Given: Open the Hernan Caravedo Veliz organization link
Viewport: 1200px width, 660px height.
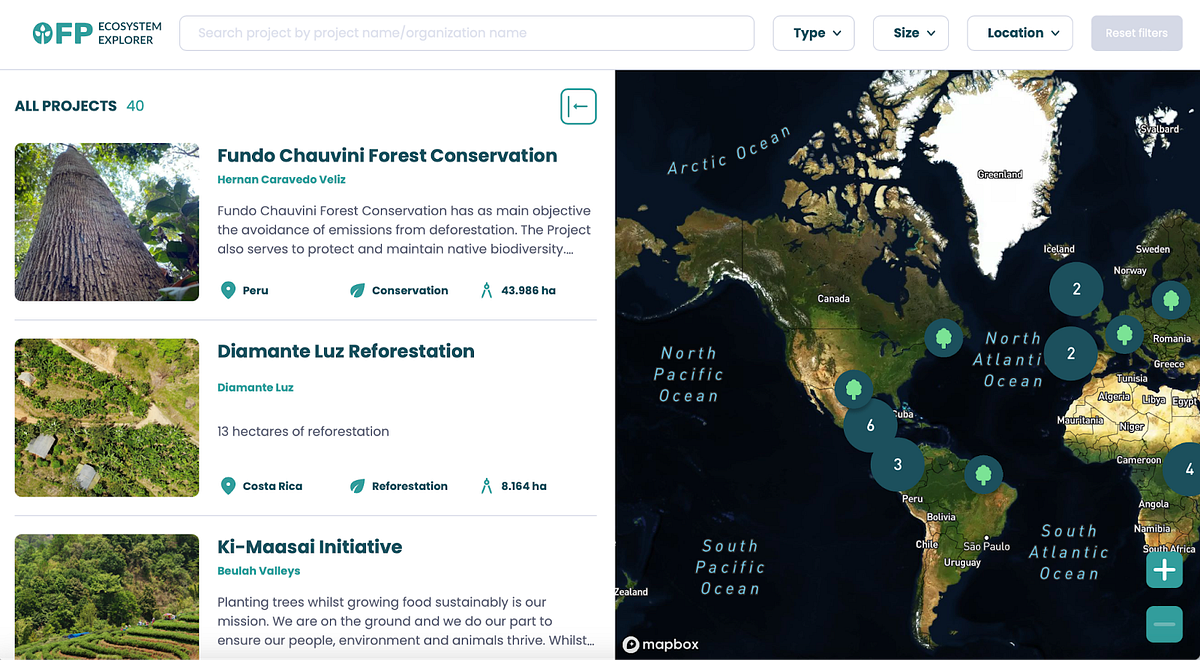Looking at the screenshot, I should [281, 179].
